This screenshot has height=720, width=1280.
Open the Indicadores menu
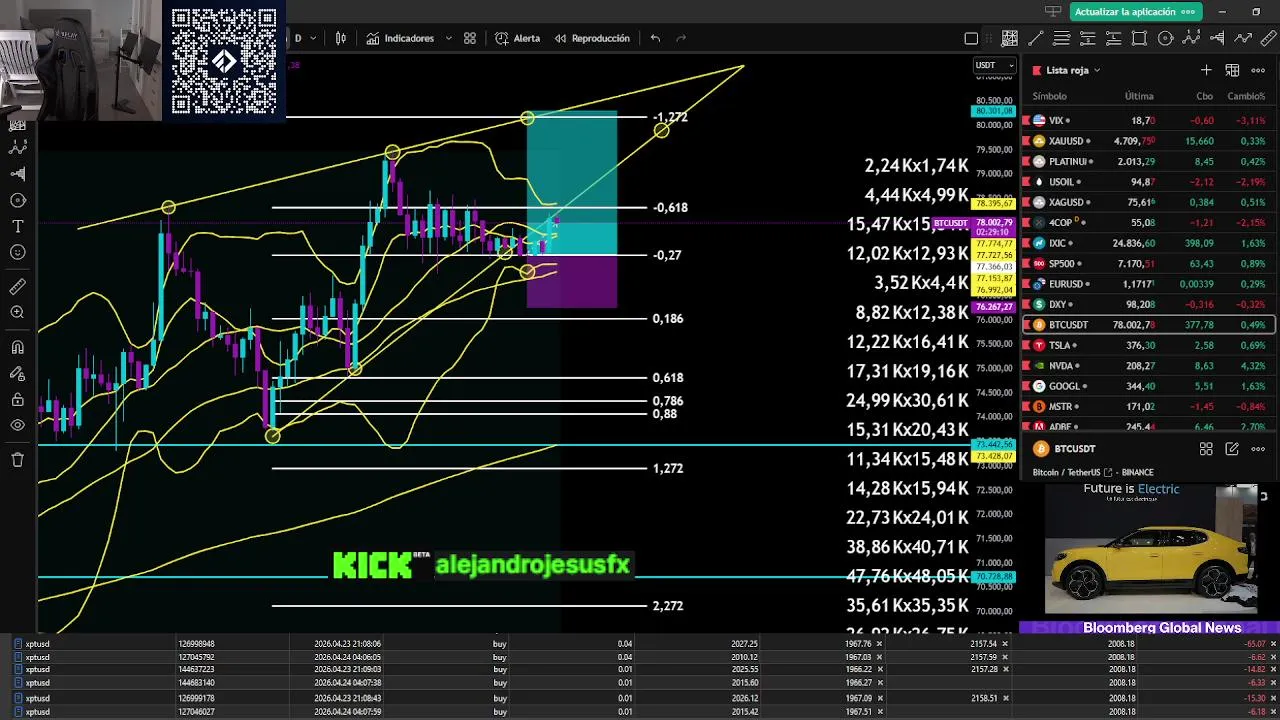pyautogui.click(x=400, y=38)
